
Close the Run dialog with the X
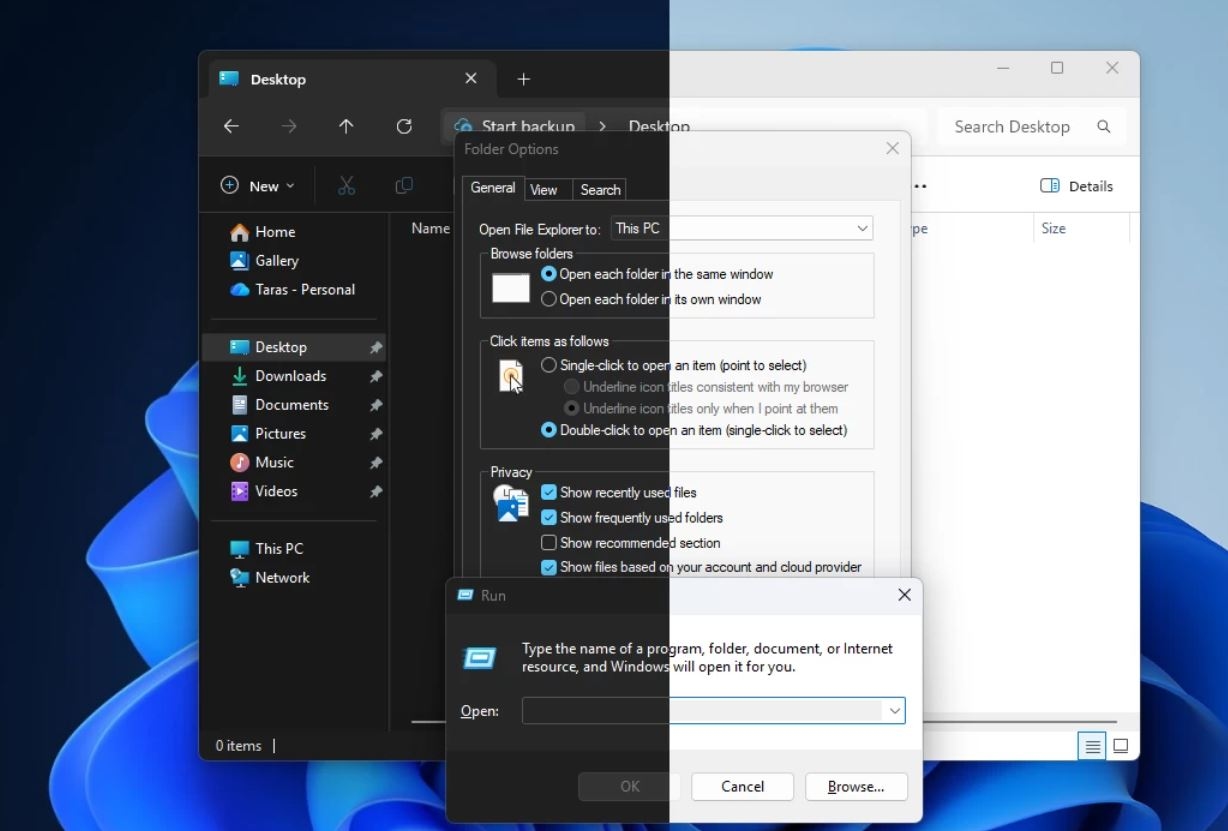coord(904,595)
